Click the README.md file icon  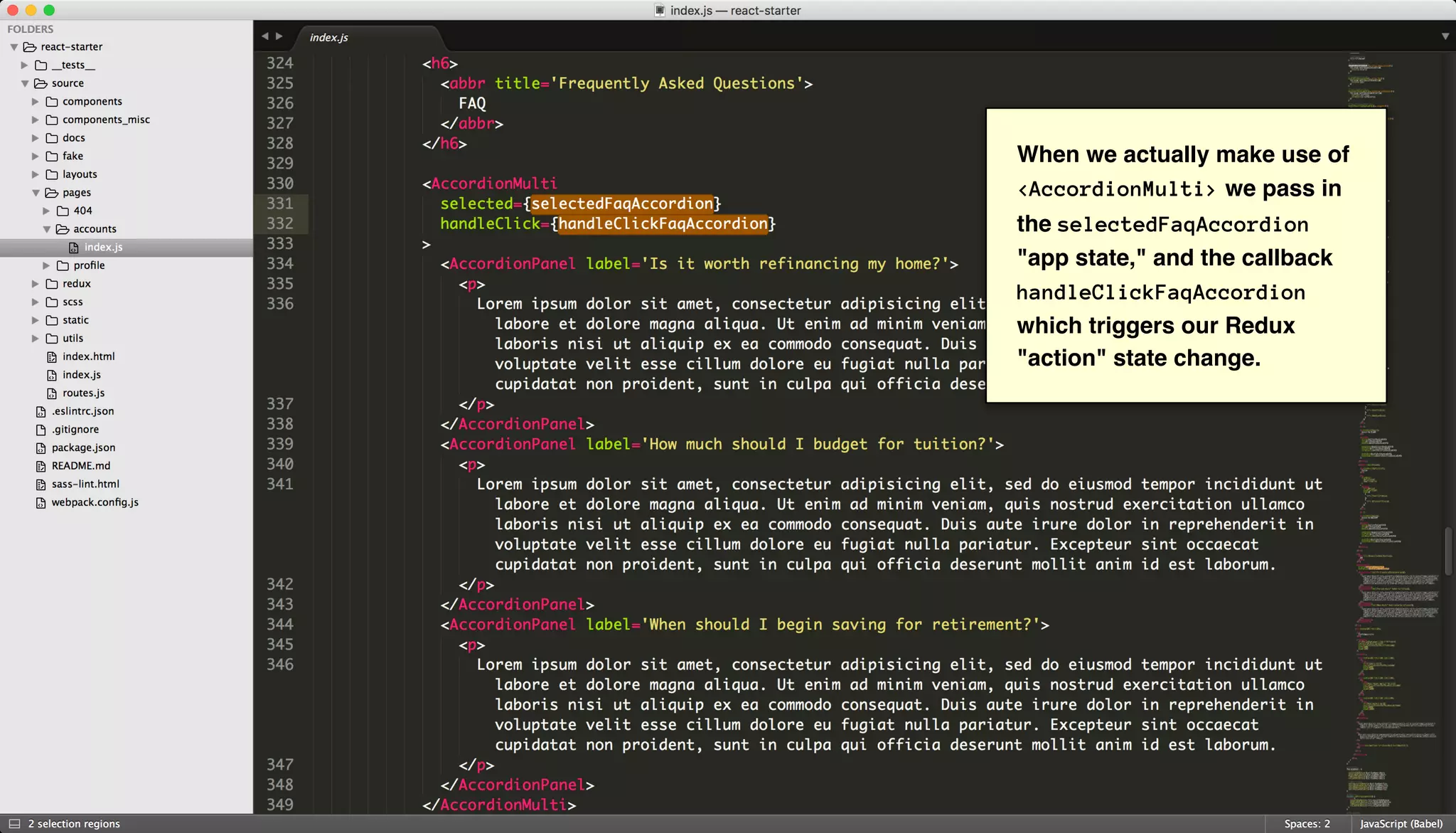(x=41, y=466)
